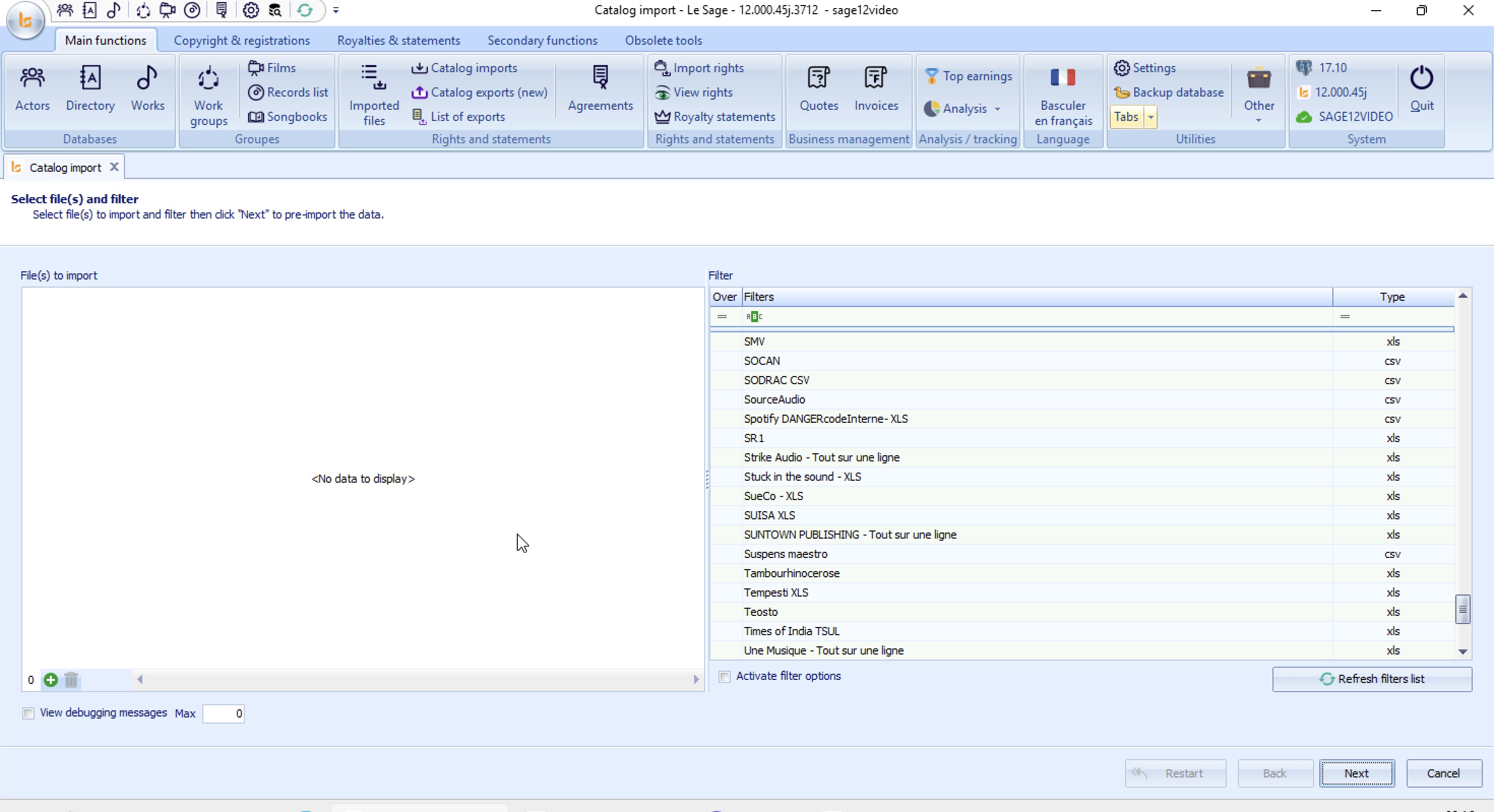The image size is (1494, 812).
Task: Click View rights
Action: click(x=694, y=92)
